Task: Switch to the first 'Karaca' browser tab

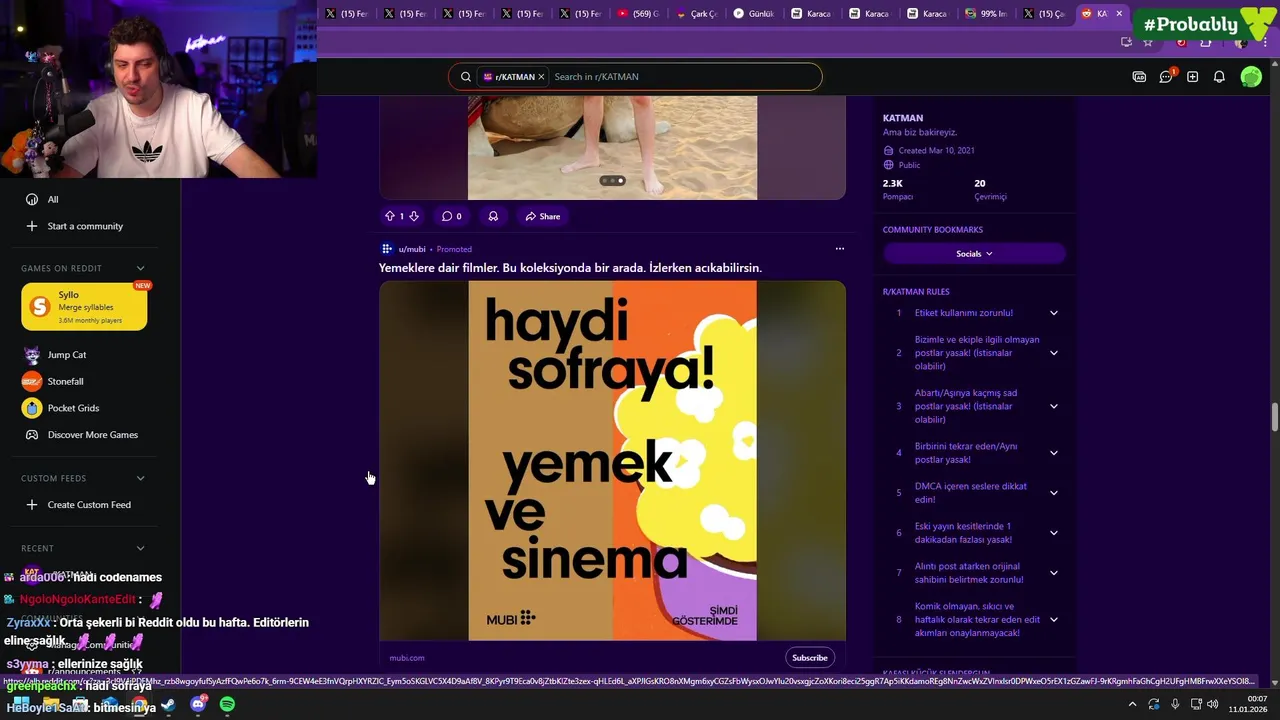Action: (x=812, y=14)
